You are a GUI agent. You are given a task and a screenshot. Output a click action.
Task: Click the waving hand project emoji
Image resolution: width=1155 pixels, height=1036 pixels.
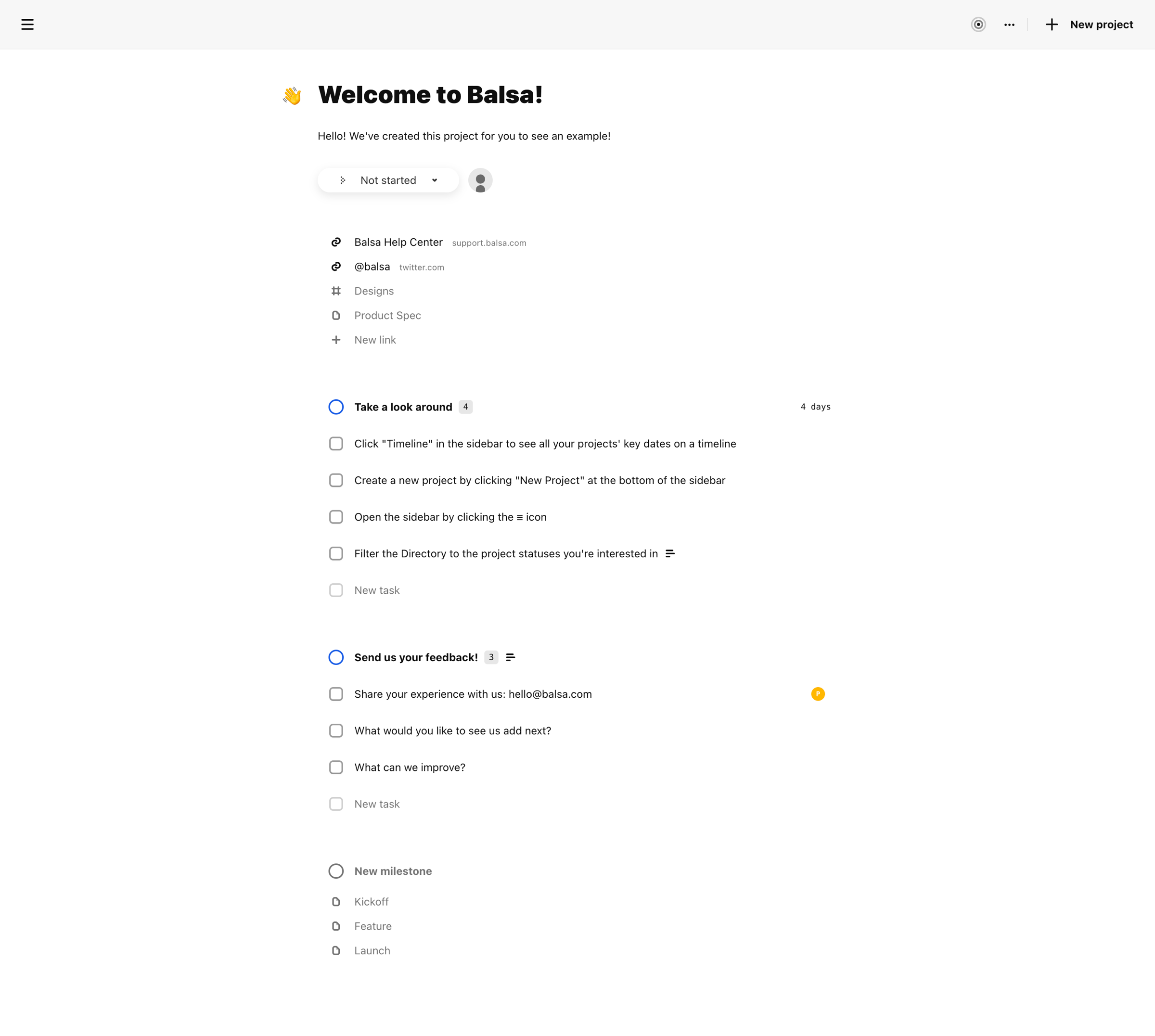pos(292,95)
